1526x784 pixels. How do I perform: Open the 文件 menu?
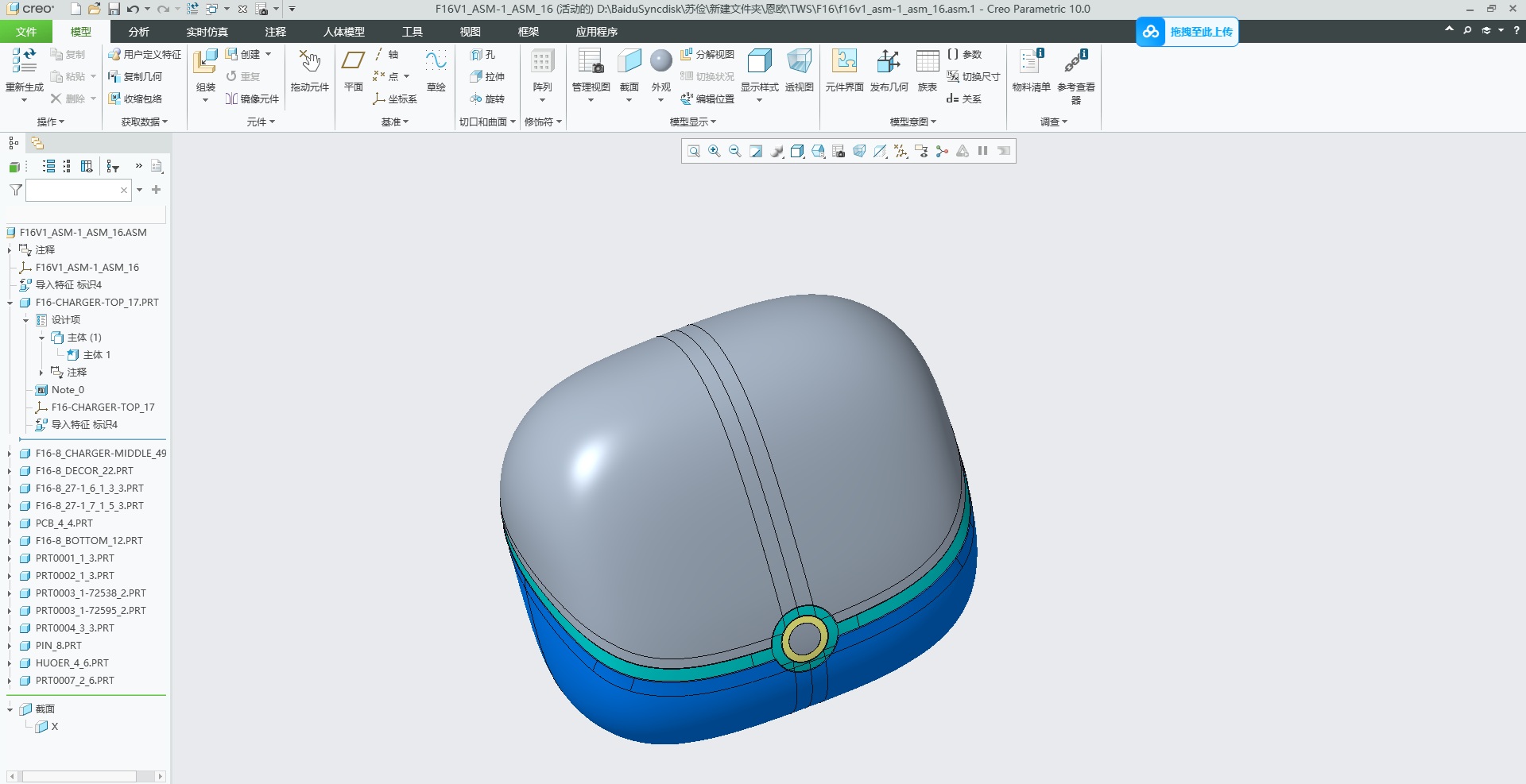[x=26, y=32]
